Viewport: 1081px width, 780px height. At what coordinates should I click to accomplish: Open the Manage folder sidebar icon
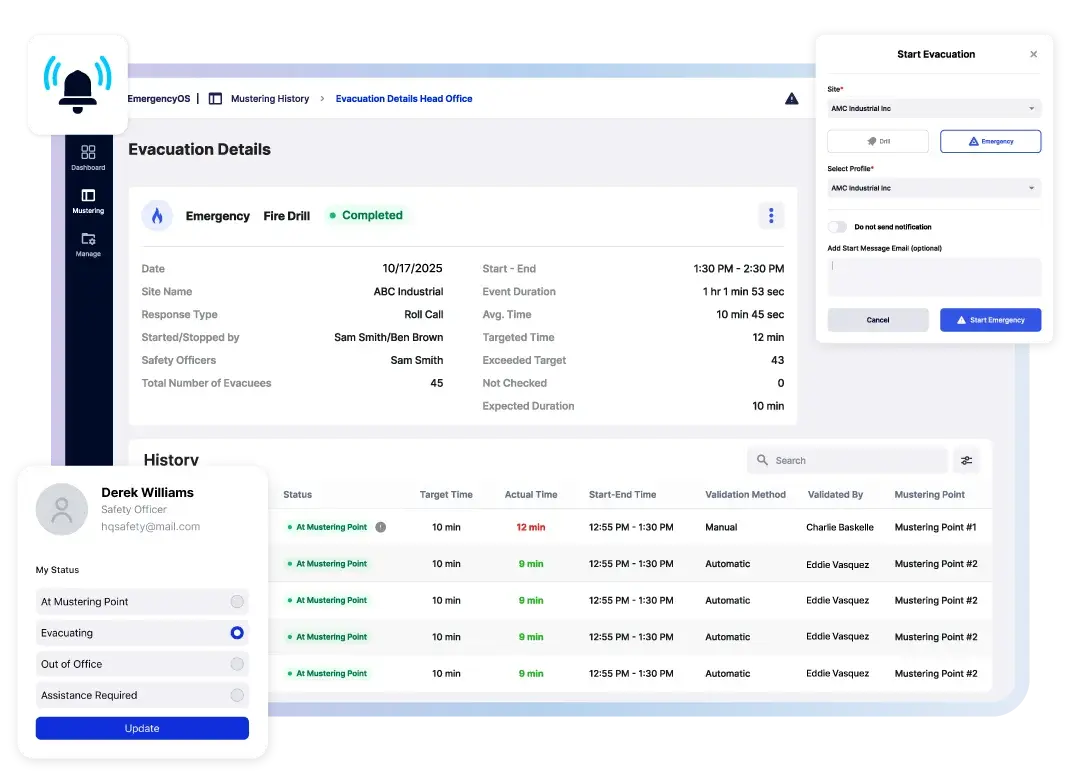[x=88, y=244]
